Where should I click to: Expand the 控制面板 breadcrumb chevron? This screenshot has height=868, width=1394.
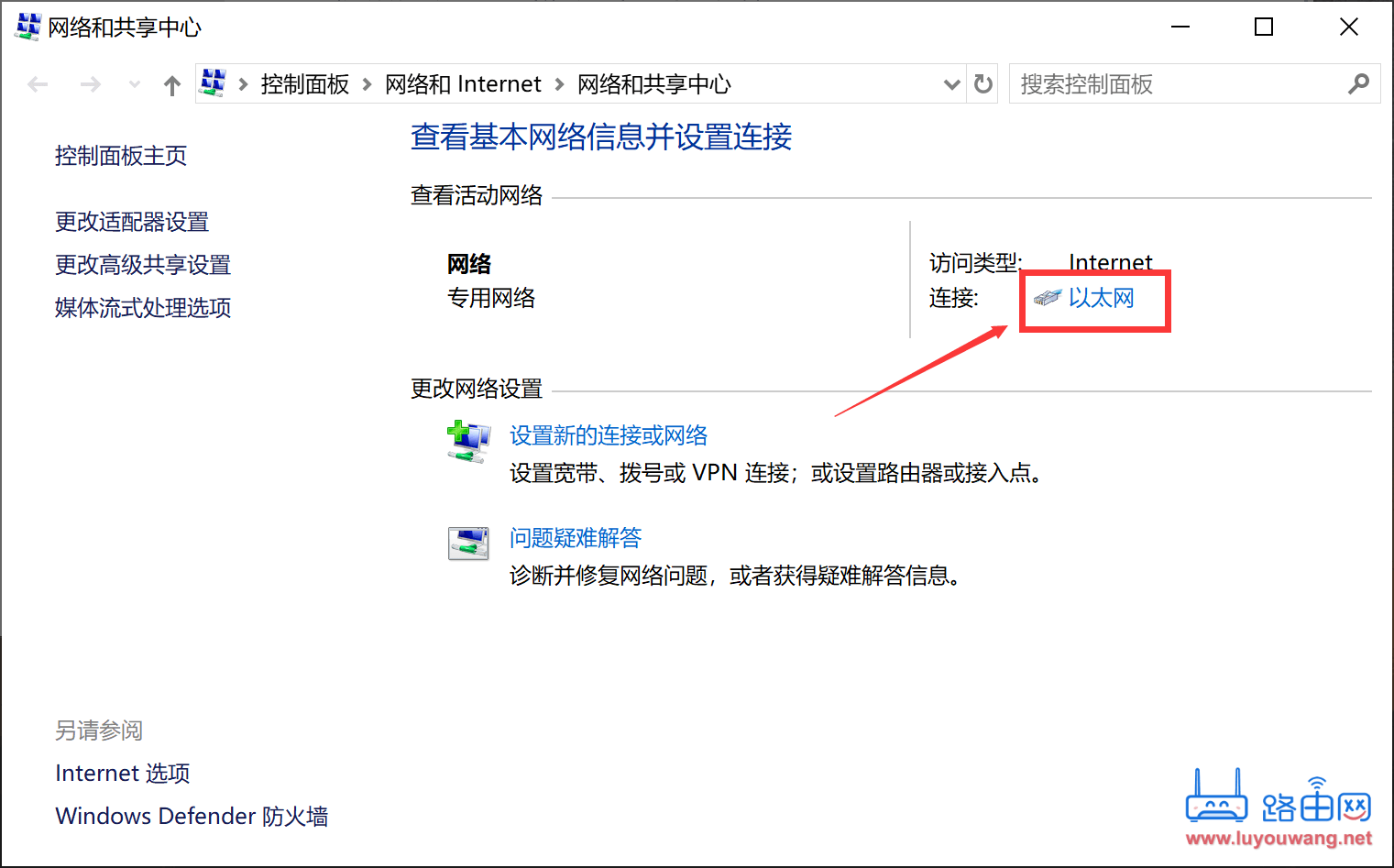coord(370,83)
